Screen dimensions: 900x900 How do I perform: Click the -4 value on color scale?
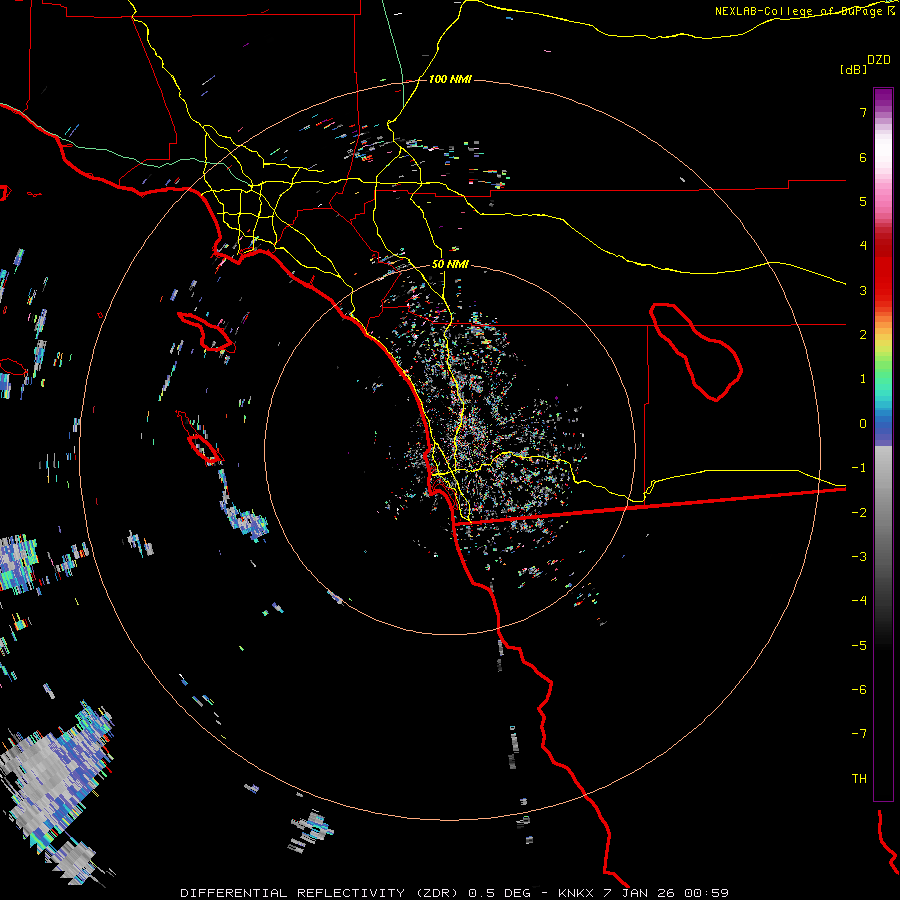859,601
